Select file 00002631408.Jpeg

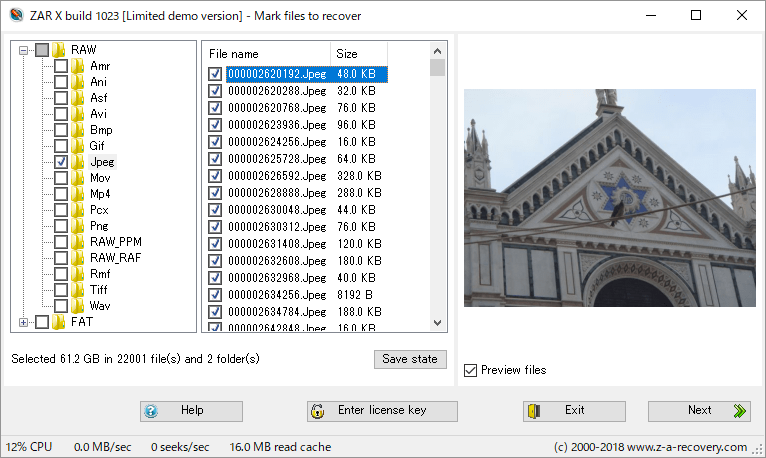pyautogui.click(x=277, y=244)
